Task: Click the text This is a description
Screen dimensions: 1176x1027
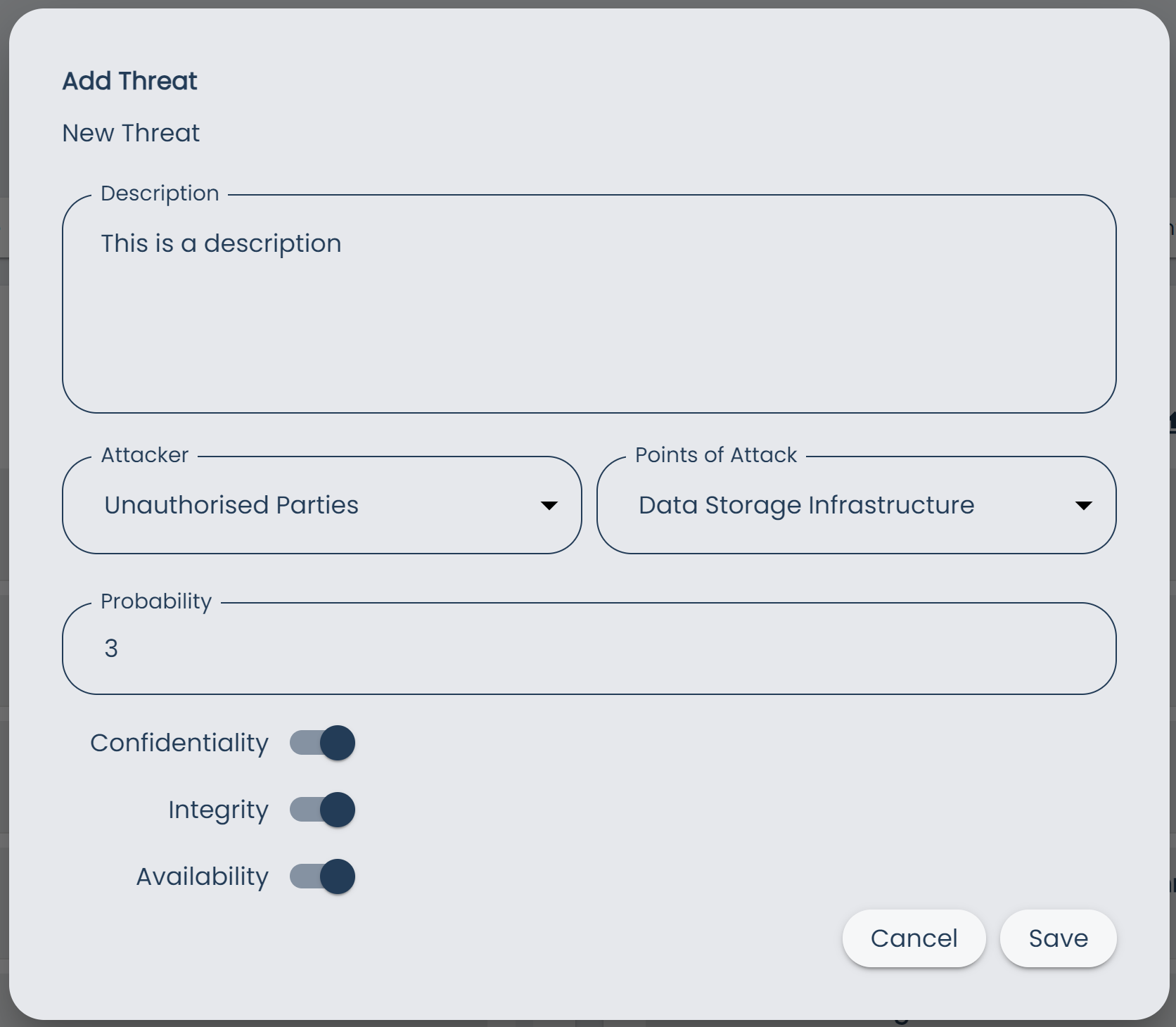Action: pyautogui.click(x=221, y=243)
